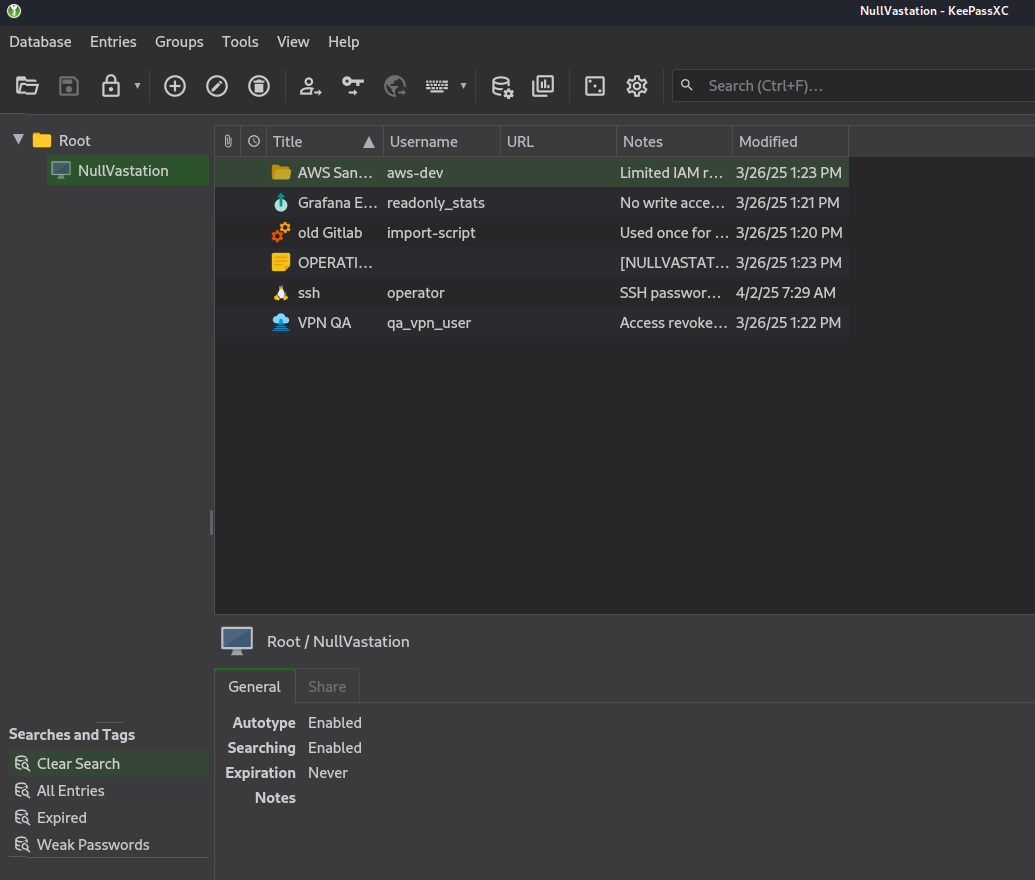Viewport: 1035px width, 880px height.
Task: Click the sidebar splitter handle
Action: (211, 522)
